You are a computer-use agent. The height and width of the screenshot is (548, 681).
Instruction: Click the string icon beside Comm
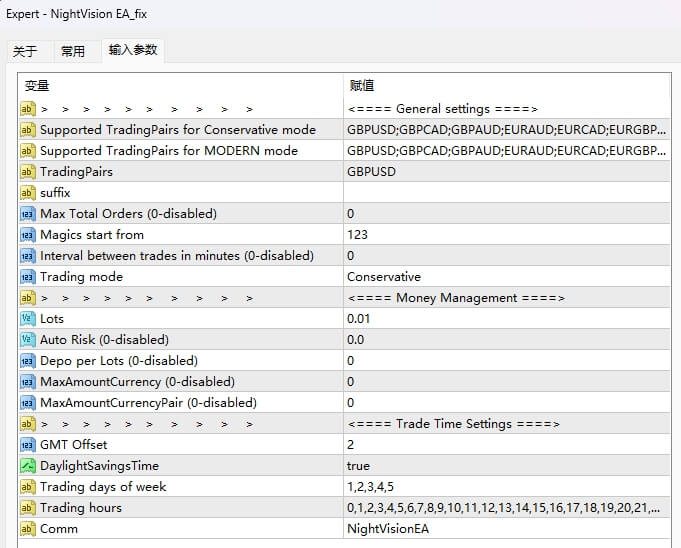pyautogui.click(x=28, y=528)
